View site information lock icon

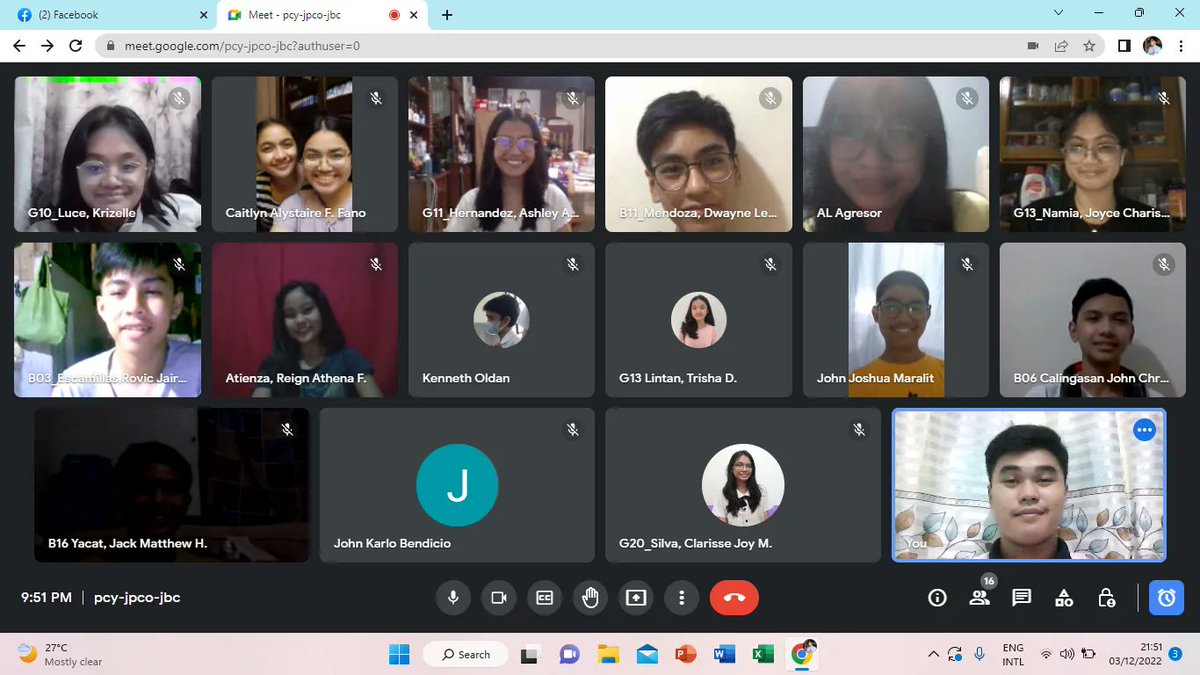111,46
